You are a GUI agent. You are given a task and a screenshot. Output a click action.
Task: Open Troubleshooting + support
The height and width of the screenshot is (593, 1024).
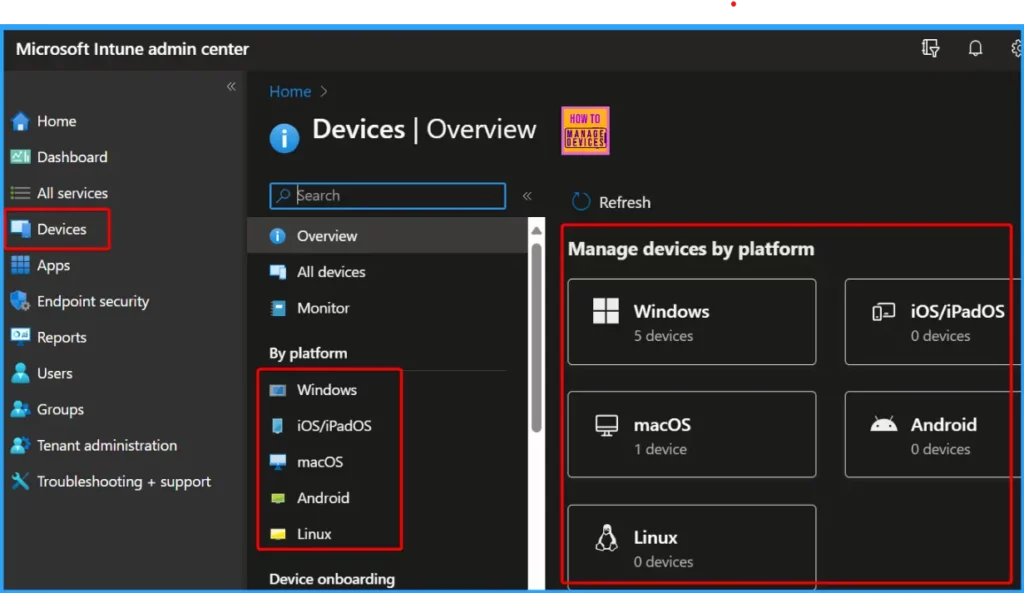pyautogui.click(x=124, y=482)
